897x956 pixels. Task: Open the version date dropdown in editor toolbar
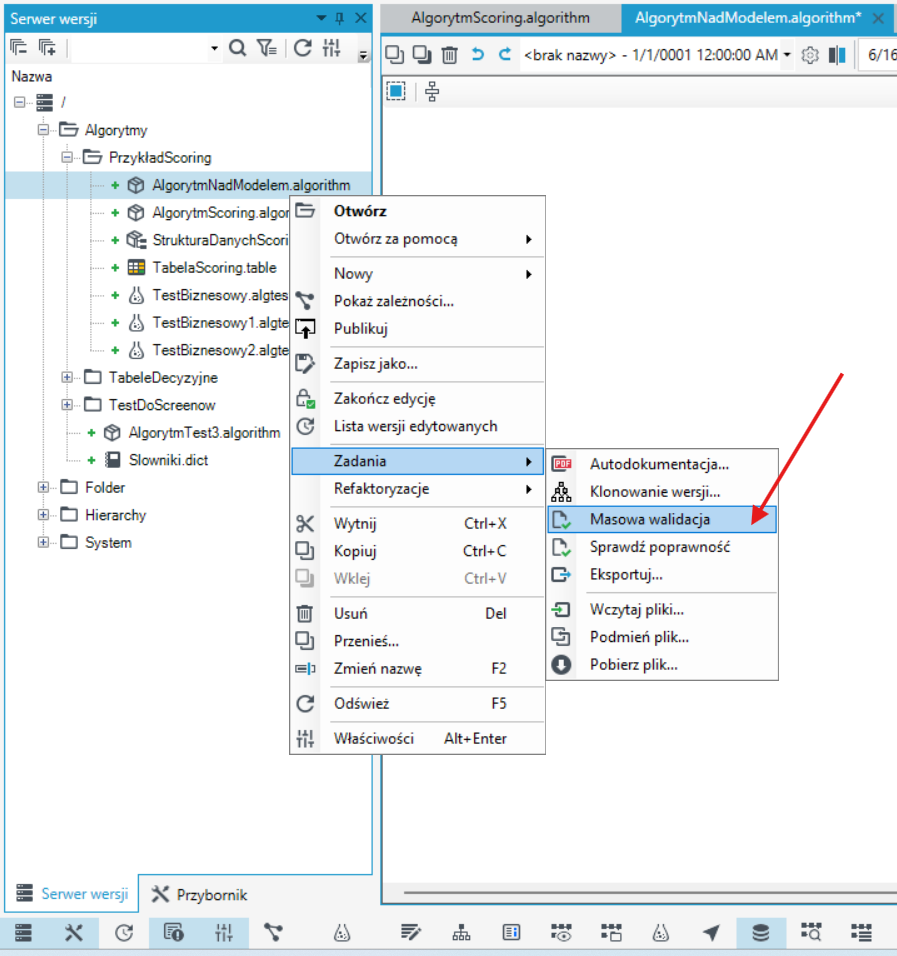pos(787,55)
